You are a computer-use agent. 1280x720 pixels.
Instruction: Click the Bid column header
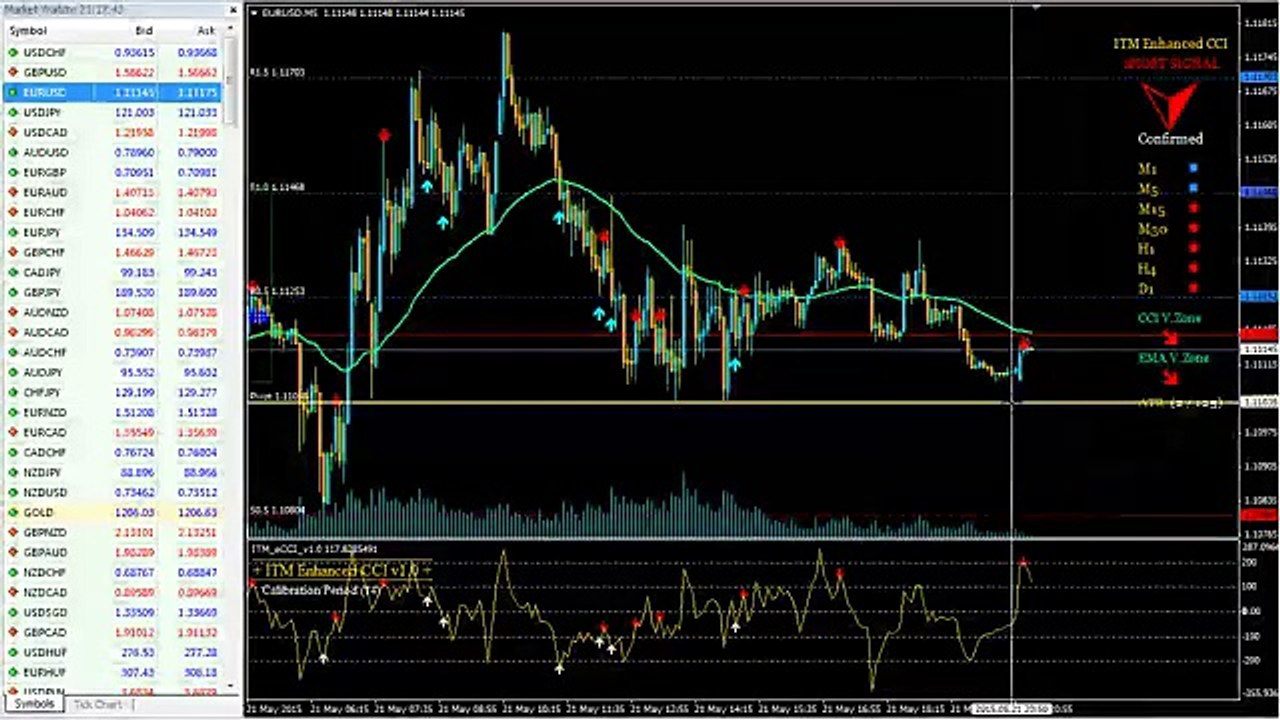[142, 31]
